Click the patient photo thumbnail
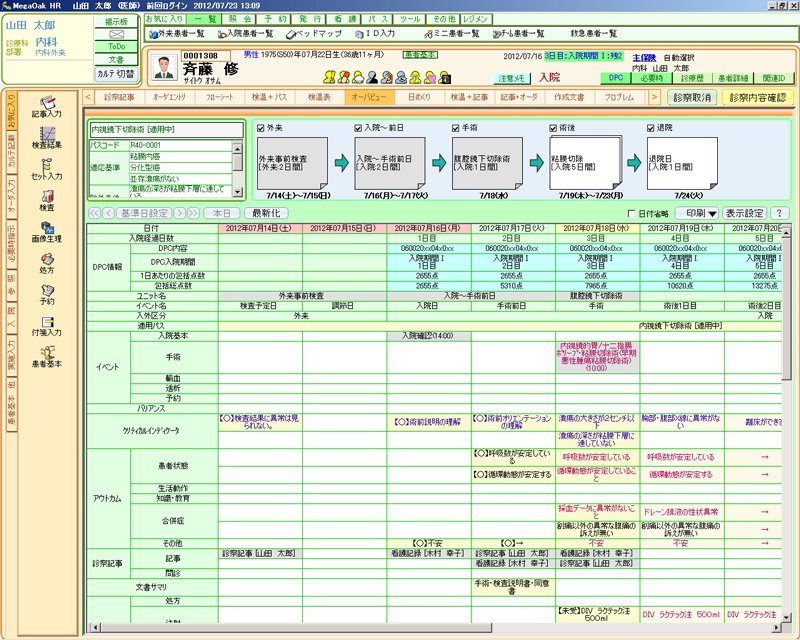The height and width of the screenshot is (640, 800). (x=164, y=68)
